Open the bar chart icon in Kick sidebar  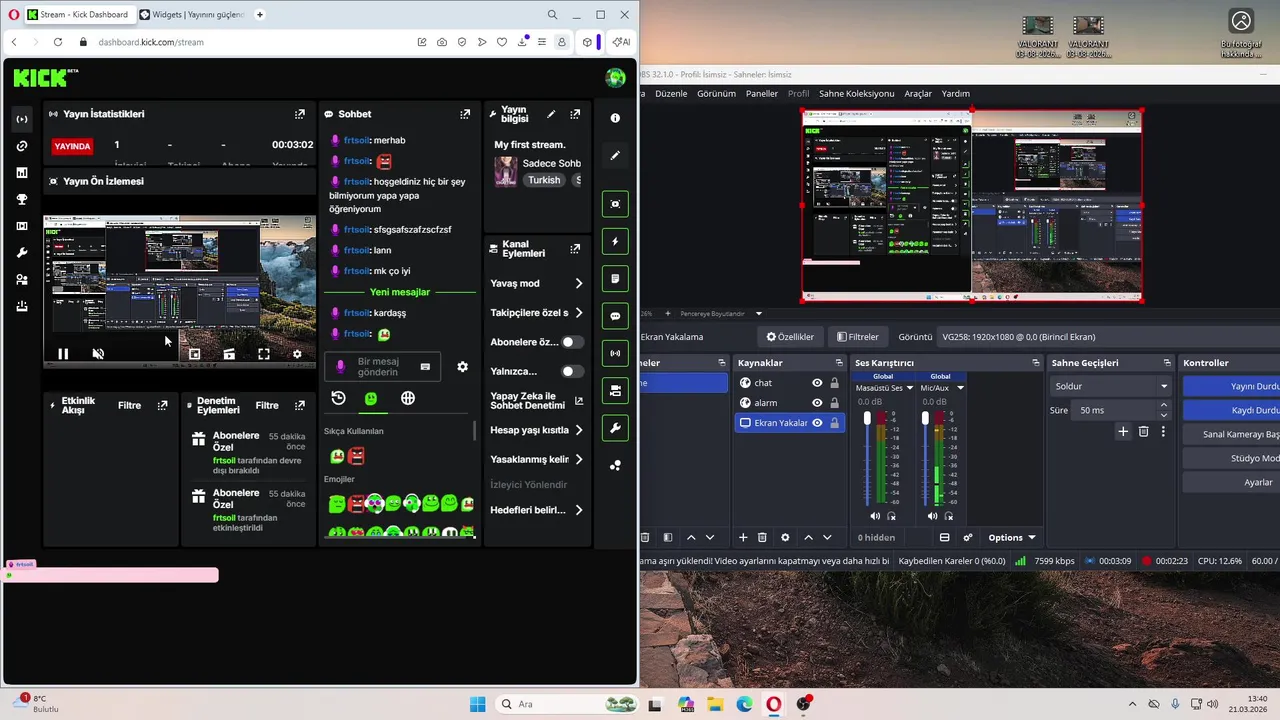click(x=22, y=172)
